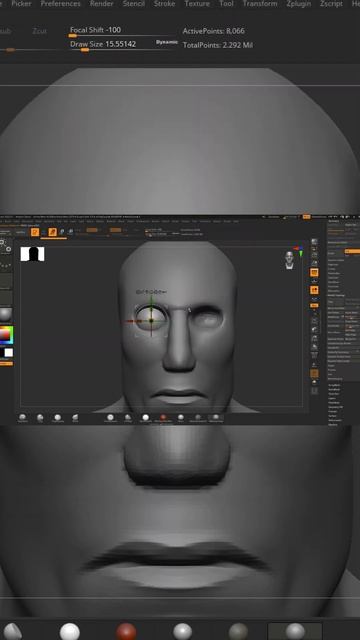Open the Zplugin menu
This screenshot has width=360, height=640.
click(299, 4)
